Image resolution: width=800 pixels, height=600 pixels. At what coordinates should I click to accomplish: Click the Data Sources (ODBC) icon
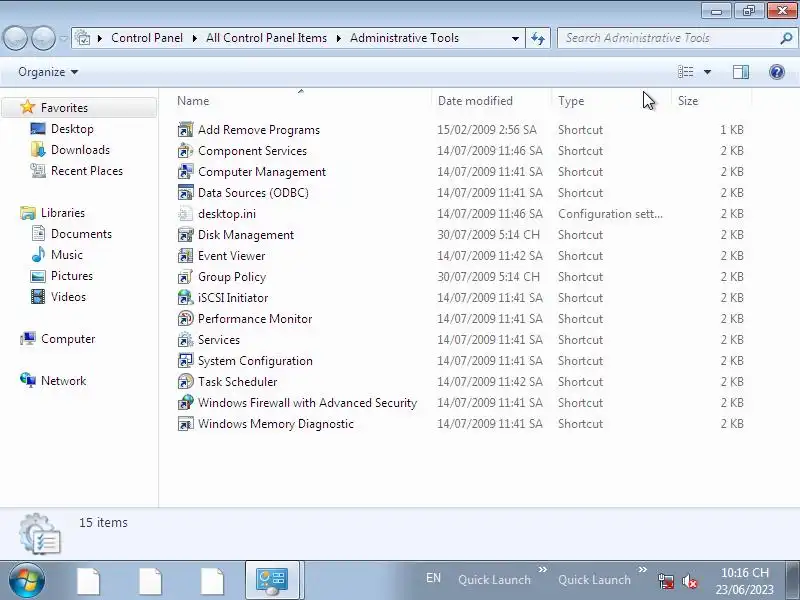click(185, 192)
